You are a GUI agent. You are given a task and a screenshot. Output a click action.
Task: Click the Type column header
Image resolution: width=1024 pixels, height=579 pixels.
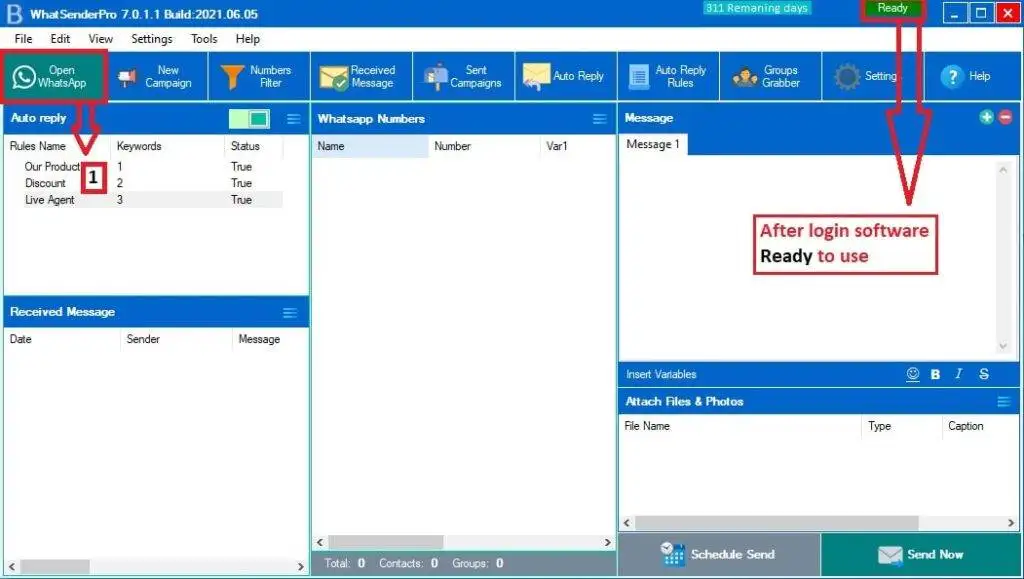click(902, 426)
